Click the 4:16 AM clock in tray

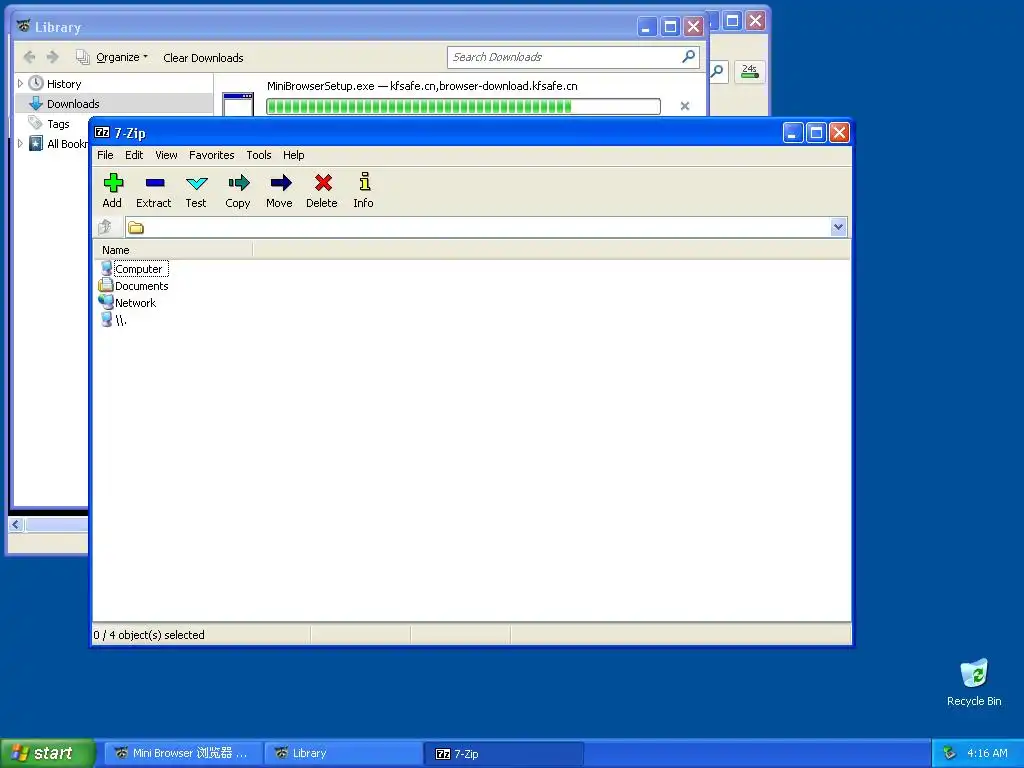(987, 753)
